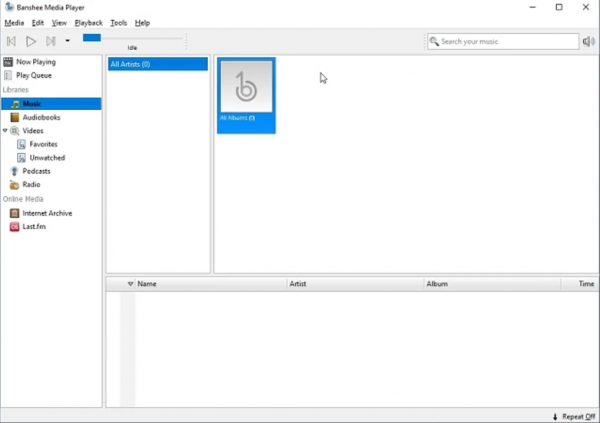Select All Artists (0) row
Image resolution: width=600 pixels, height=423 pixels.
[158, 64]
